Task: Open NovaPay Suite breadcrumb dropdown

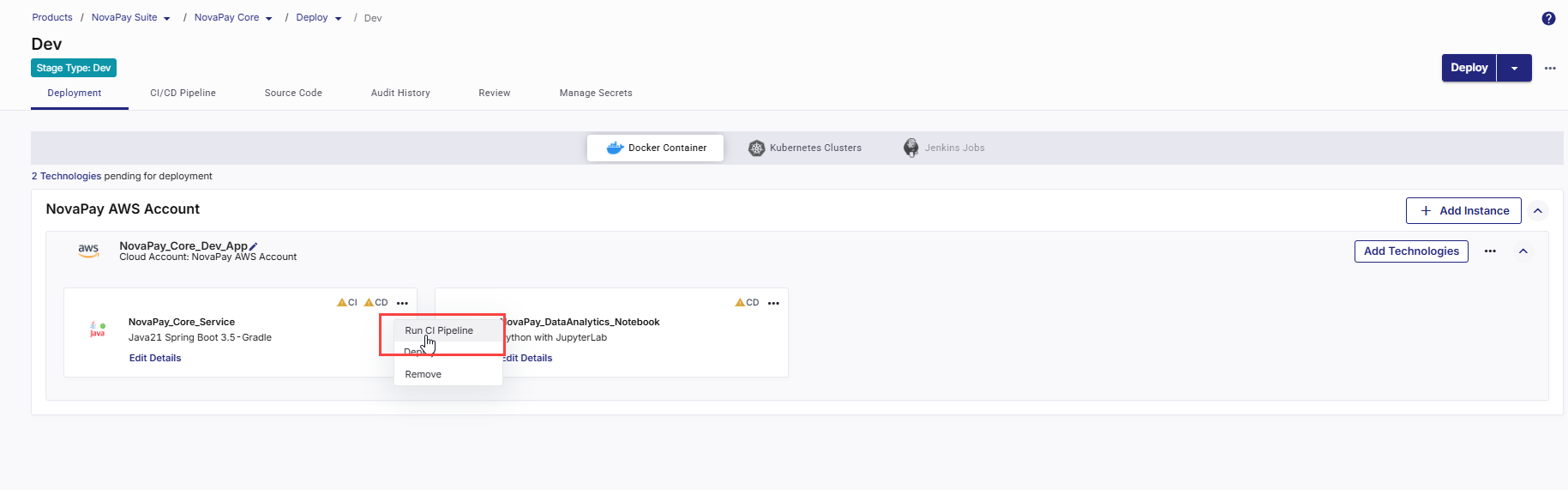Action: [166, 18]
